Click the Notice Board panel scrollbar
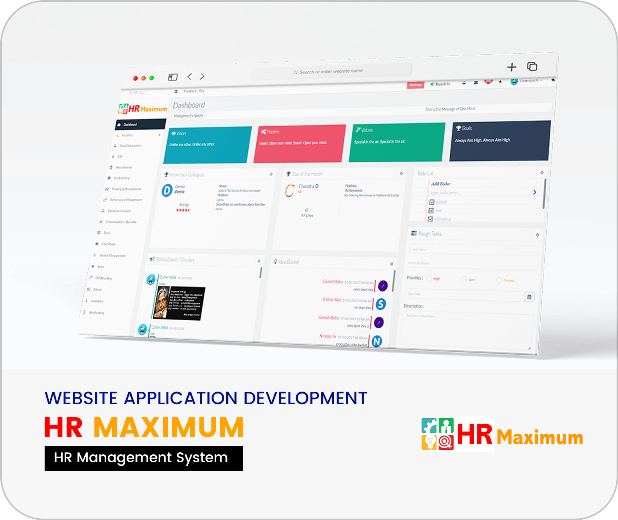 tap(261, 273)
